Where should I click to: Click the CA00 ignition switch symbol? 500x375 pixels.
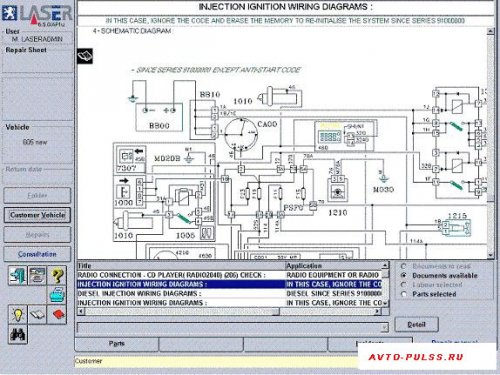(241, 134)
